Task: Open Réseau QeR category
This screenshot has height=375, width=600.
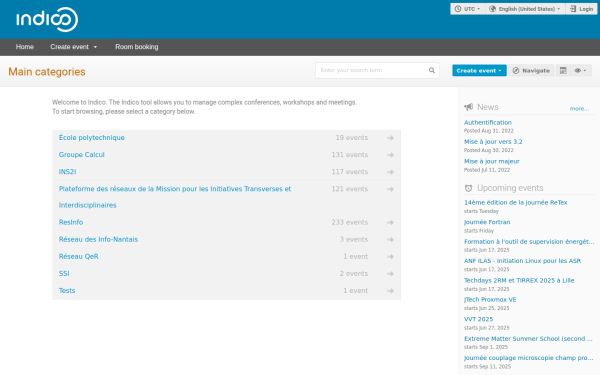Action: click(78, 256)
